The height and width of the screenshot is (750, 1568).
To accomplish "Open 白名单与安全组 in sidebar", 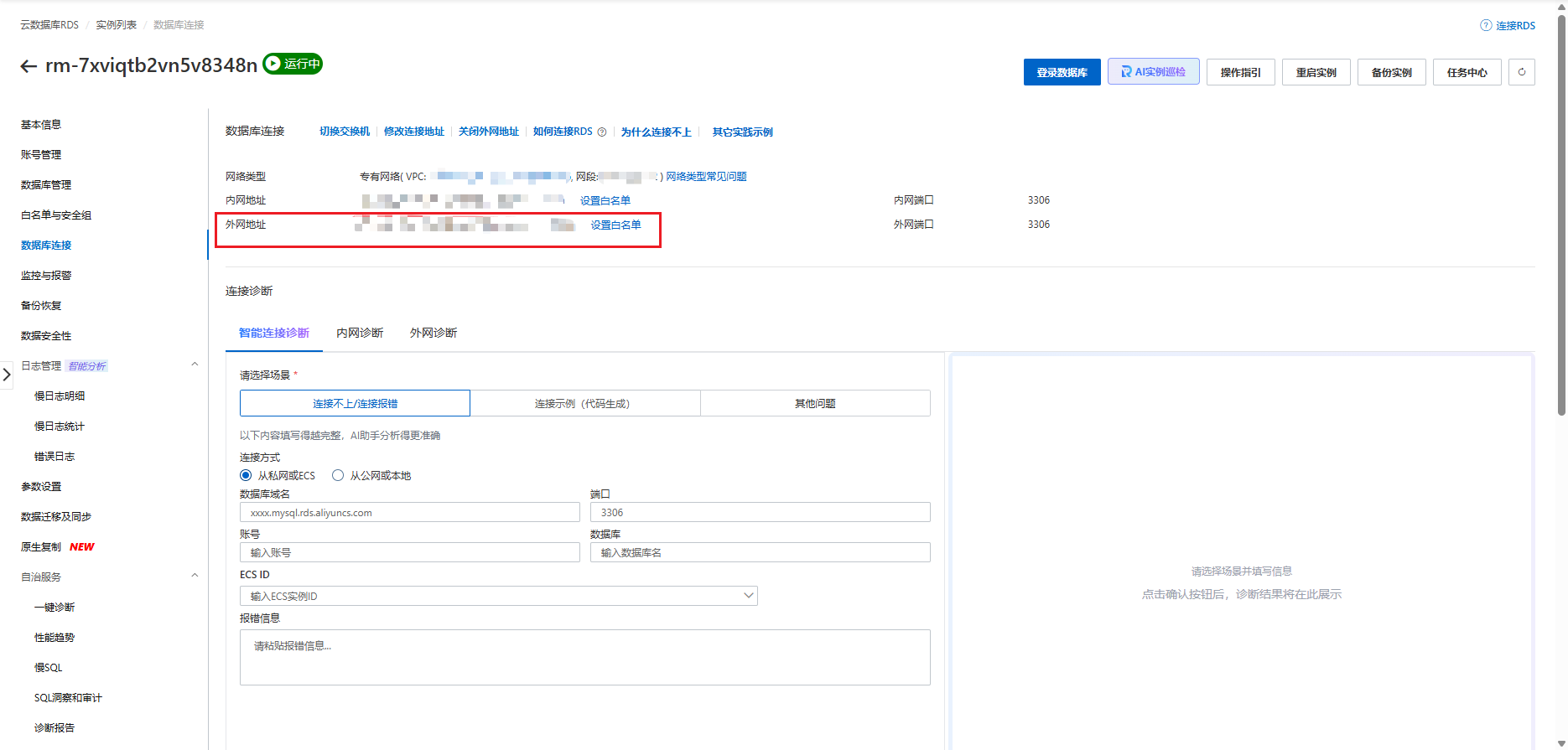I will tap(56, 215).
